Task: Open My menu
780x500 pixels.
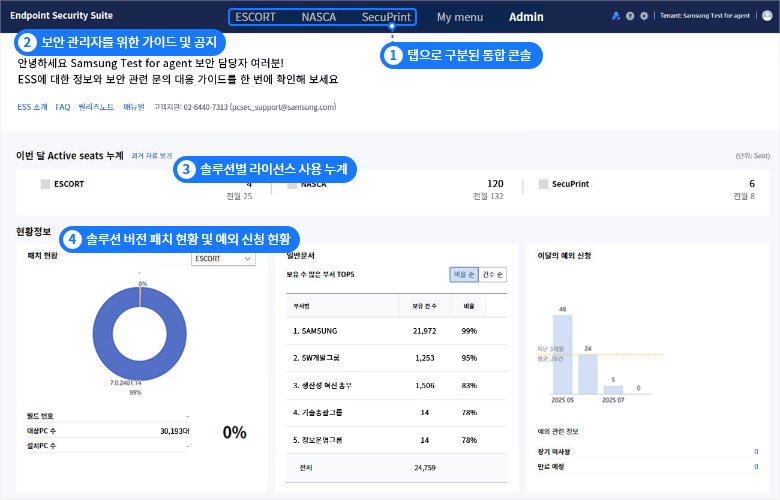Action: click(460, 17)
